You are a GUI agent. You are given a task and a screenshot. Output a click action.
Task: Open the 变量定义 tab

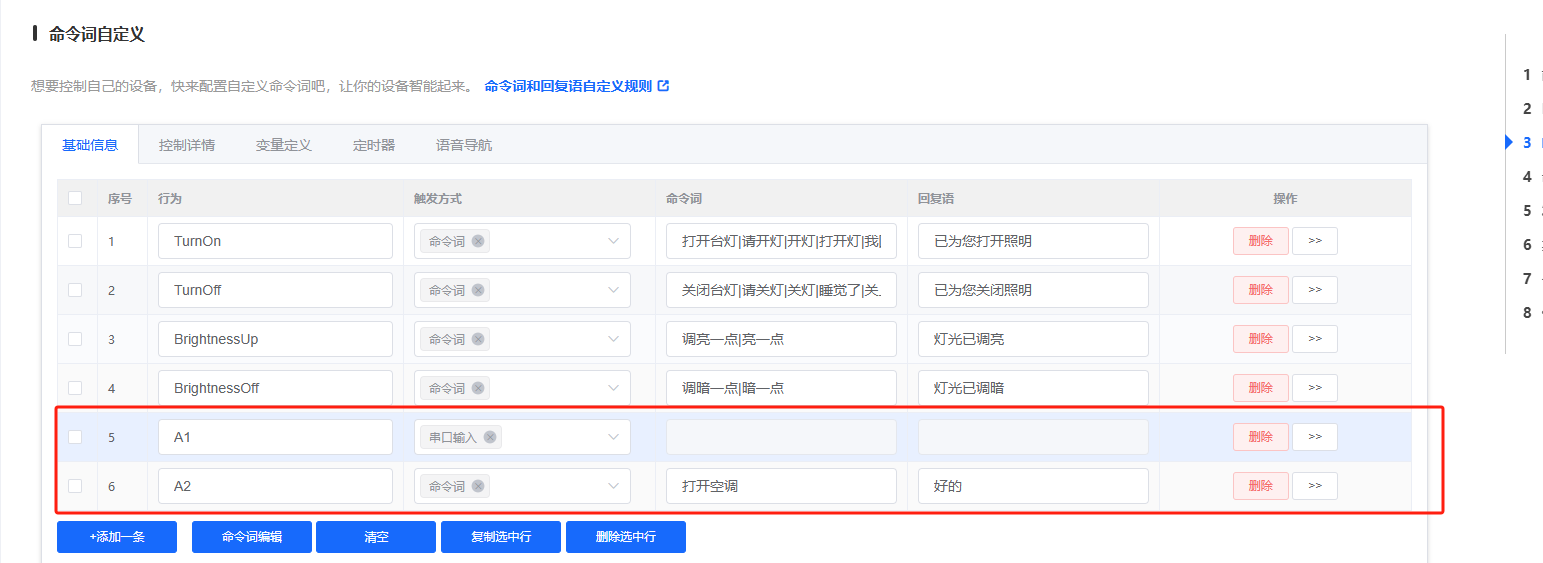pyautogui.click(x=284, y=145)
